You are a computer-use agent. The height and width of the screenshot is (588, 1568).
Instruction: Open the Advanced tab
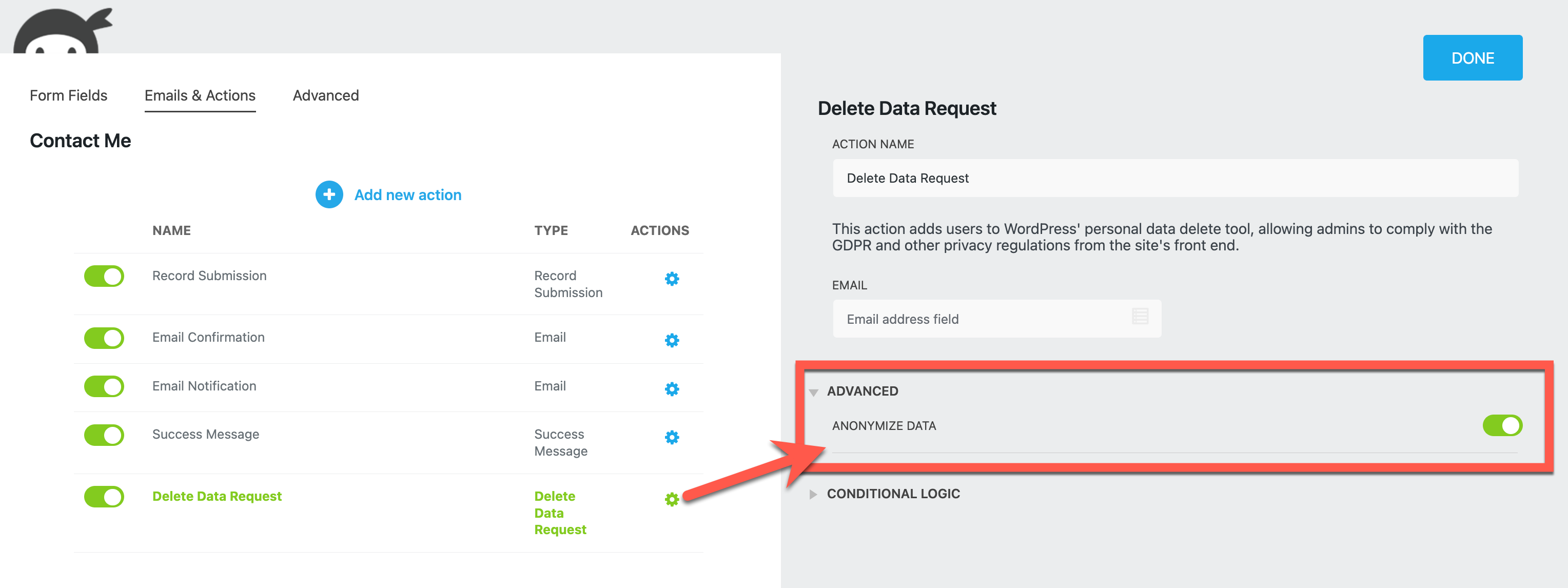326,95
